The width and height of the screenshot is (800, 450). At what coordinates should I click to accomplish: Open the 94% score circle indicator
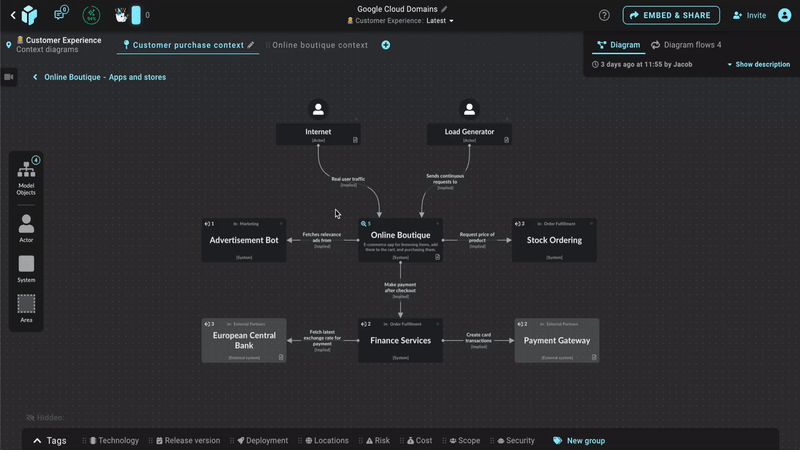click(x=91, y=15)
